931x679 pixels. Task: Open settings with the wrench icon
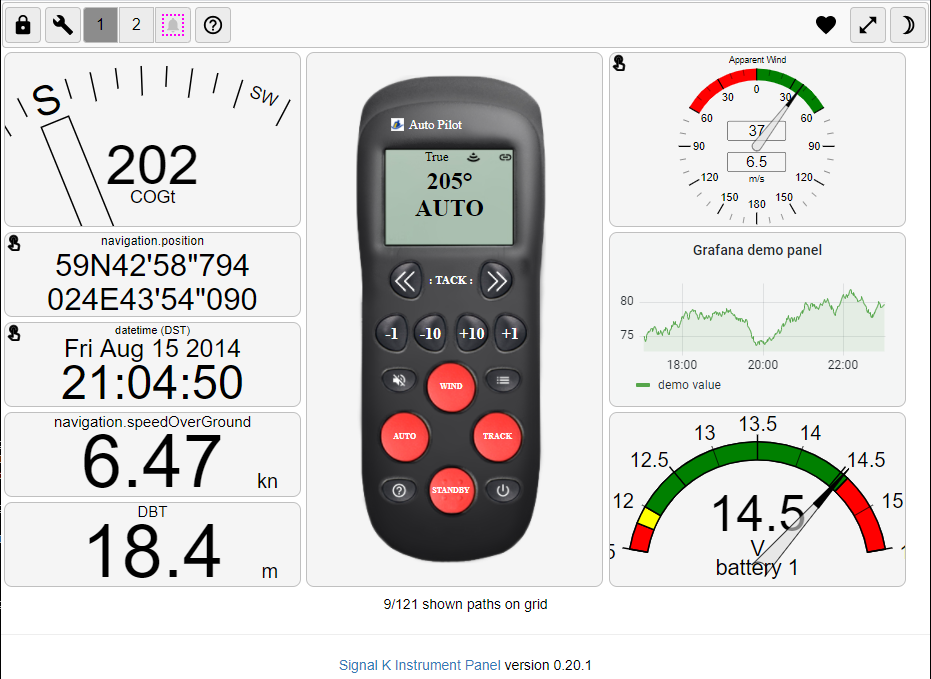click(63, 25)
